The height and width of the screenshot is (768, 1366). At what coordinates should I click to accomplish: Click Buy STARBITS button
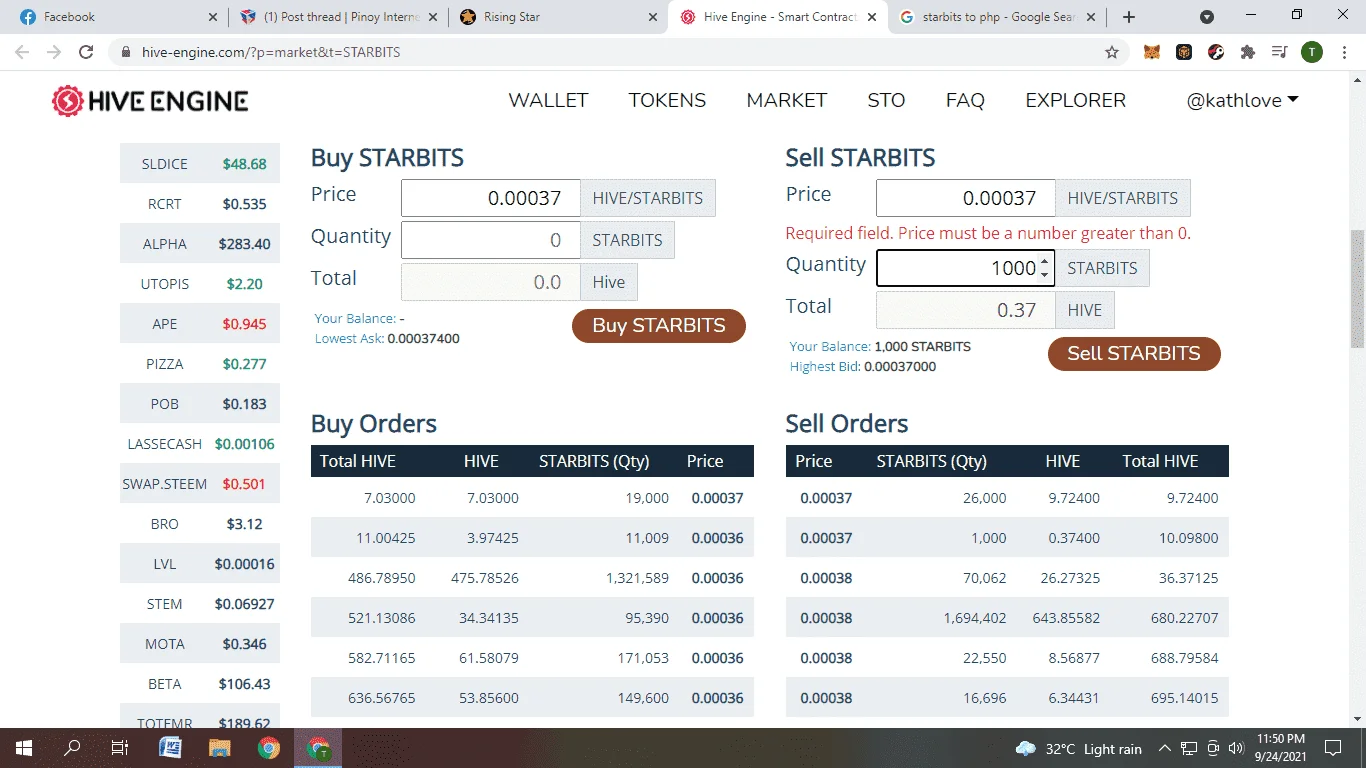click(659, 326)
